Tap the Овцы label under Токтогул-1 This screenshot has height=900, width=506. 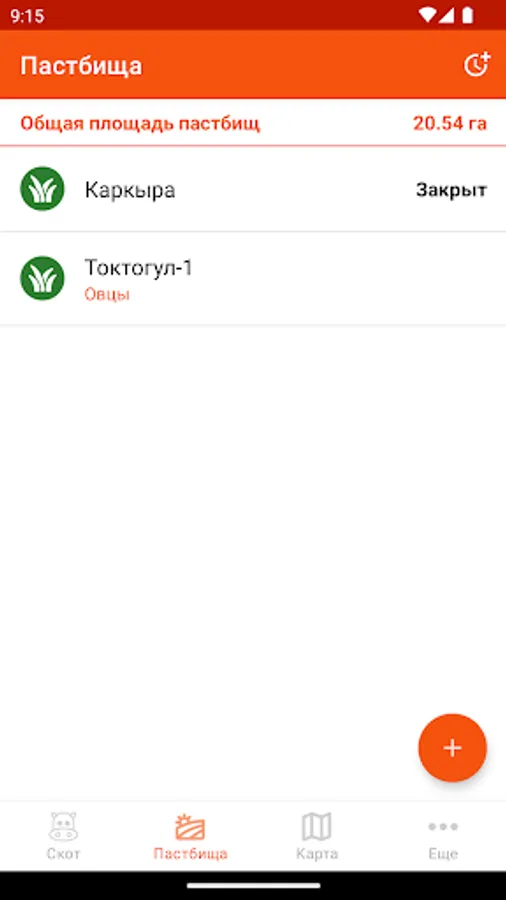coord(107,295)
